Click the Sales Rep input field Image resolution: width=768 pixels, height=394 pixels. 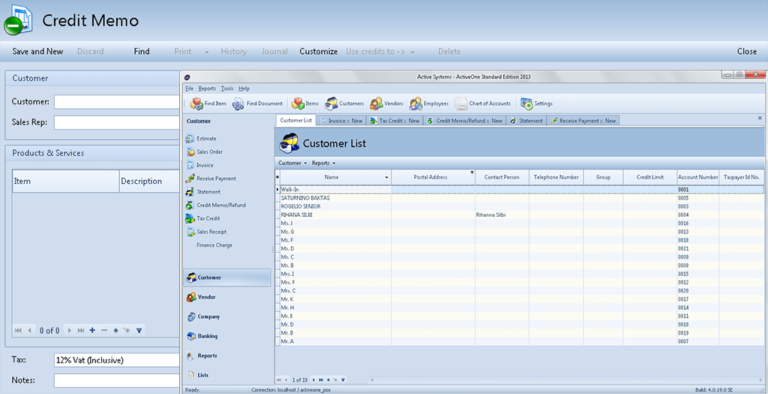coord(117,123)
